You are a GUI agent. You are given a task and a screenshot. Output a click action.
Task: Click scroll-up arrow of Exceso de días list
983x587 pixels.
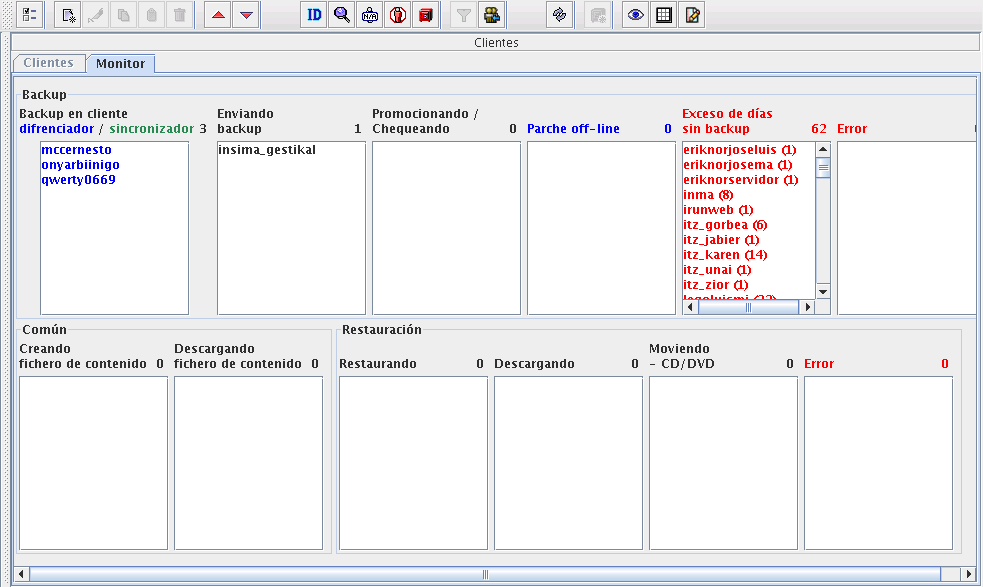pyautogui.click(x=823, y=149)
